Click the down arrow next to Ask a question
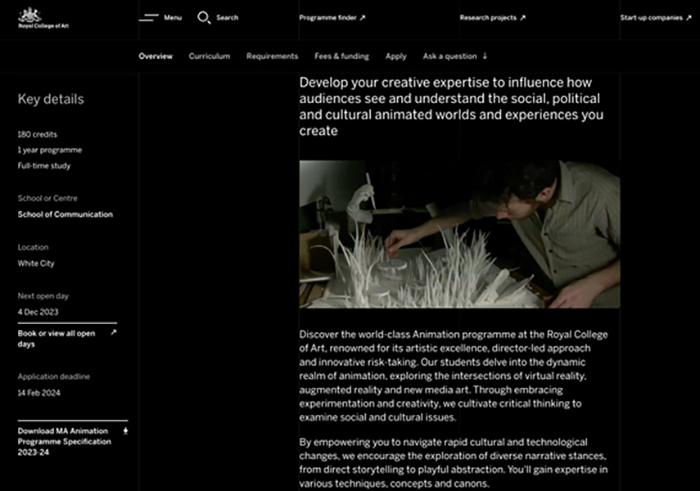The image size is (700, 491). pyautogui.click(x=485, y=56)
